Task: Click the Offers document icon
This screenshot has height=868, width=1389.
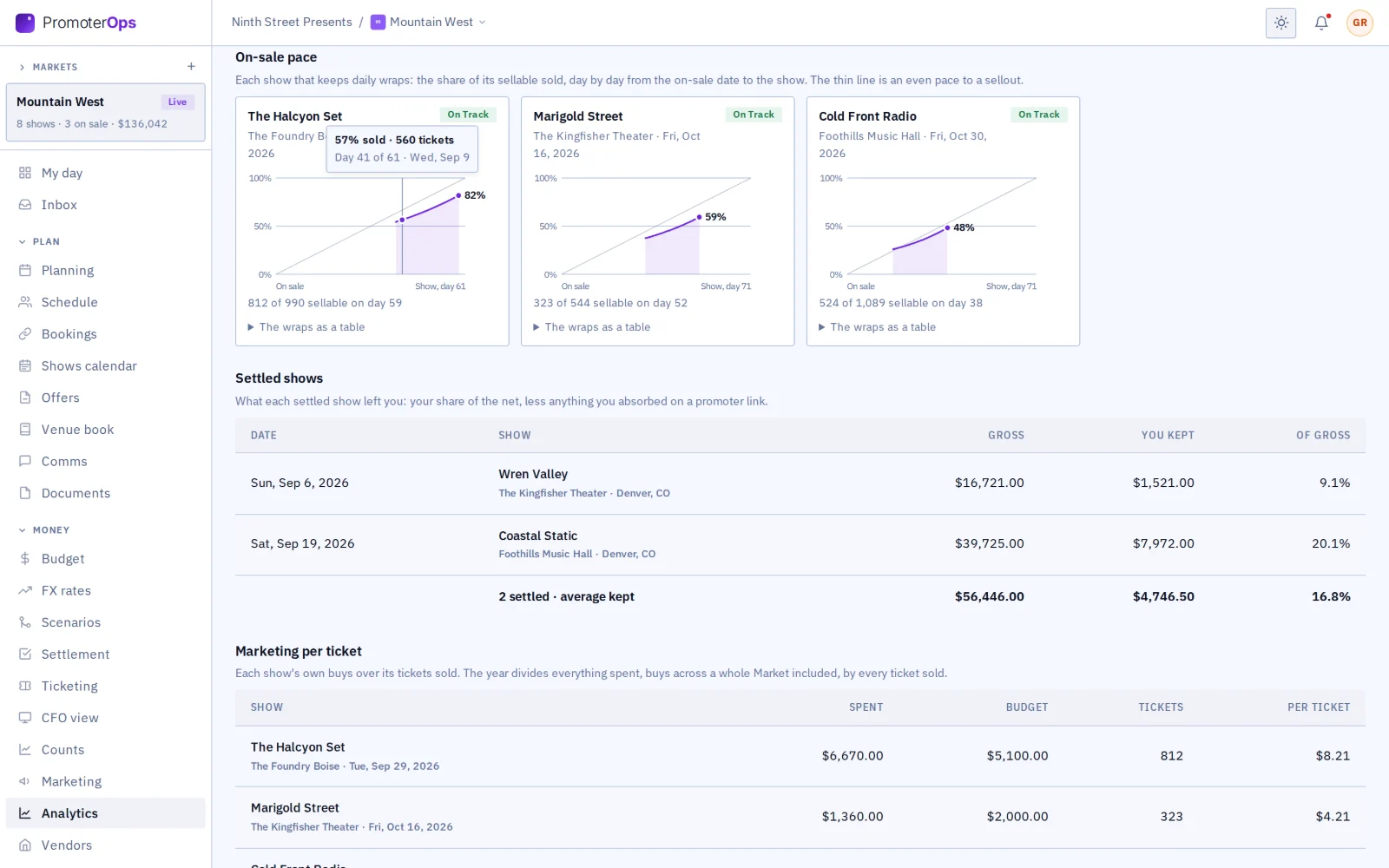Action: tap(25, 398)
